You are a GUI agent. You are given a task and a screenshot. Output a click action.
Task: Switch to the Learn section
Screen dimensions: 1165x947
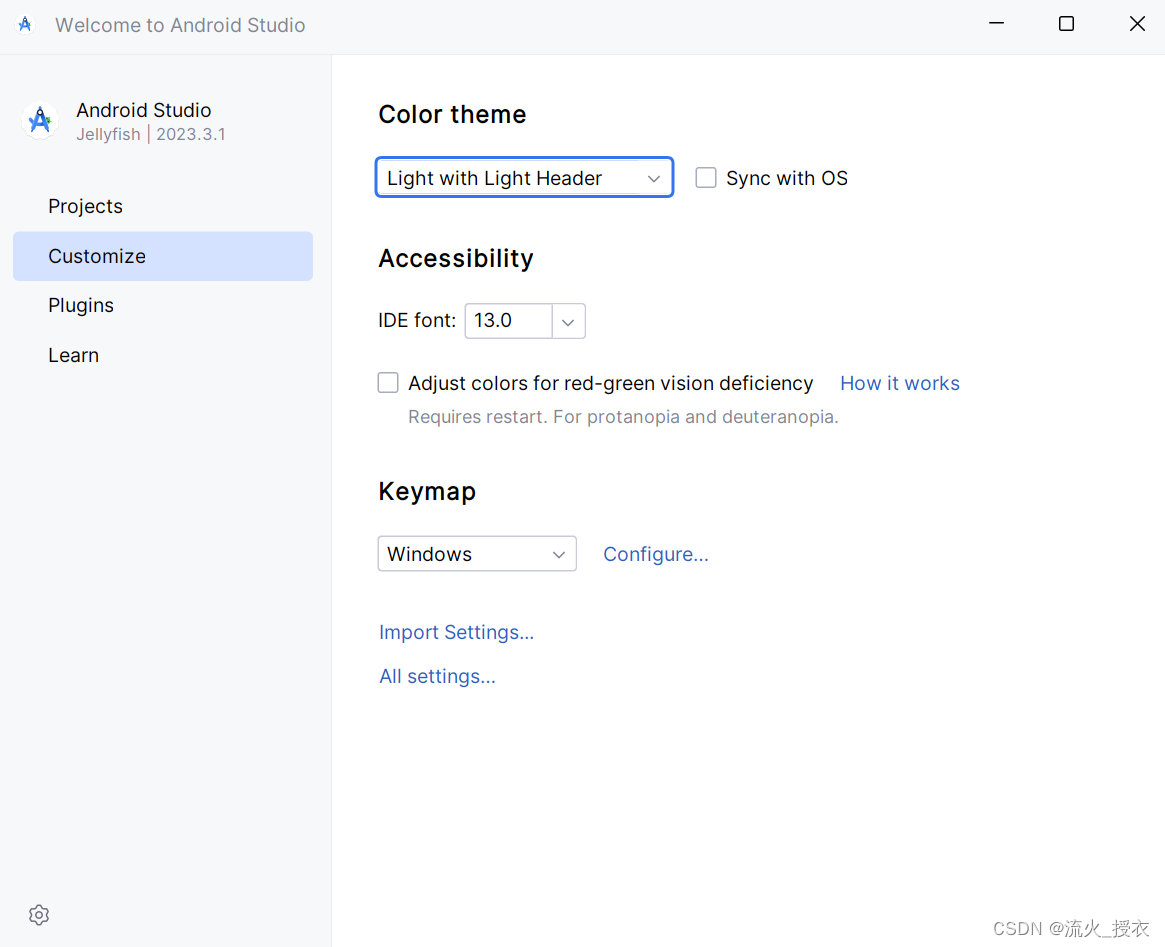pyautogui.click(x=163, y=355)
